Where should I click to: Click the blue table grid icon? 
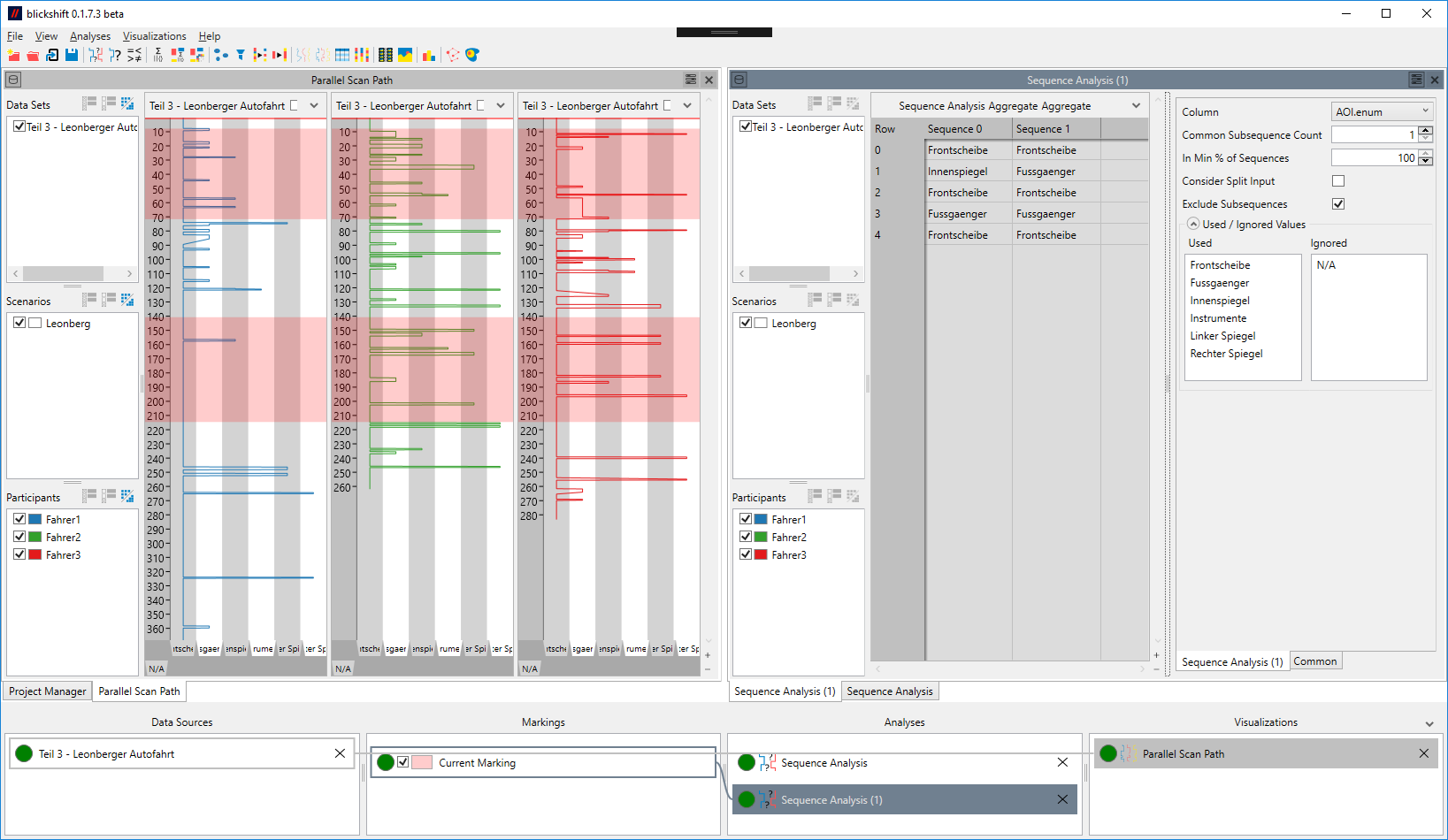(x=342, y=55)
